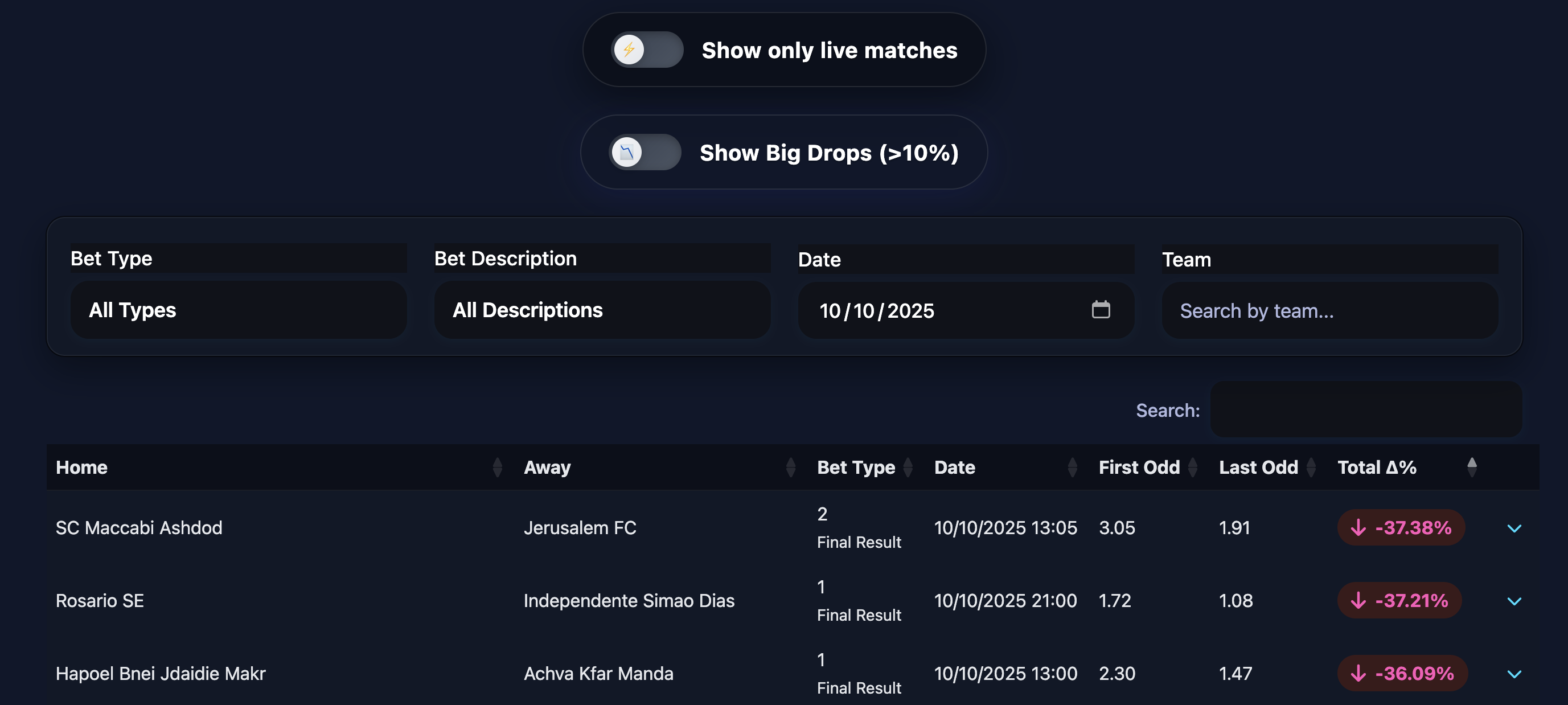Open the All Types dropdown

click(239, 310)
